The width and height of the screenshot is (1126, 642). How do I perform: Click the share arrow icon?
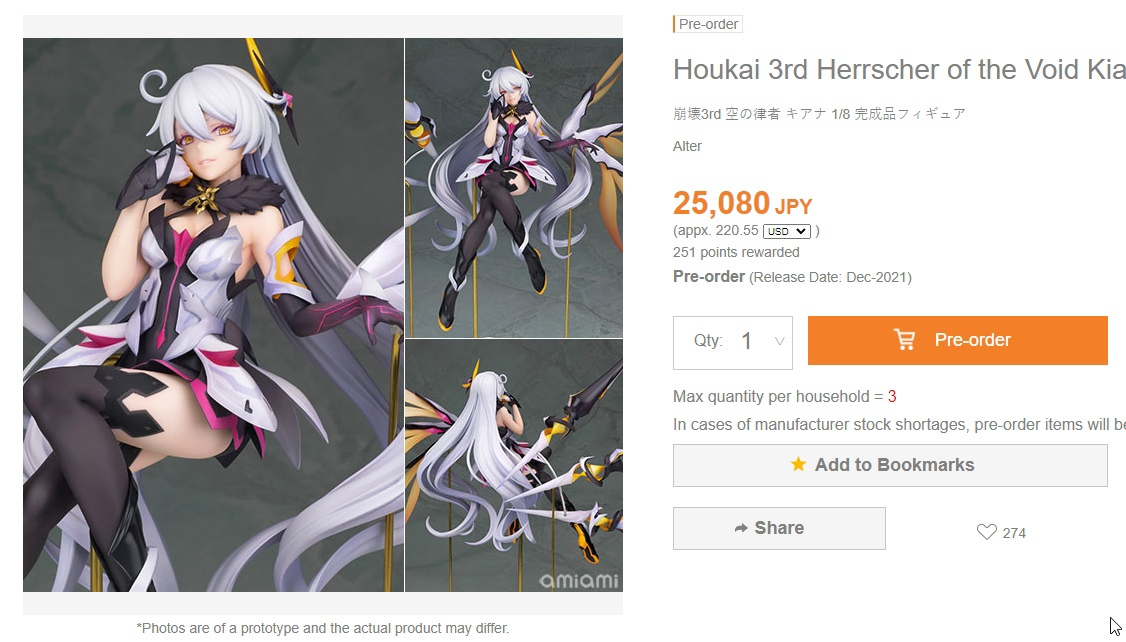pyautogui.click(x=741, y=529)
